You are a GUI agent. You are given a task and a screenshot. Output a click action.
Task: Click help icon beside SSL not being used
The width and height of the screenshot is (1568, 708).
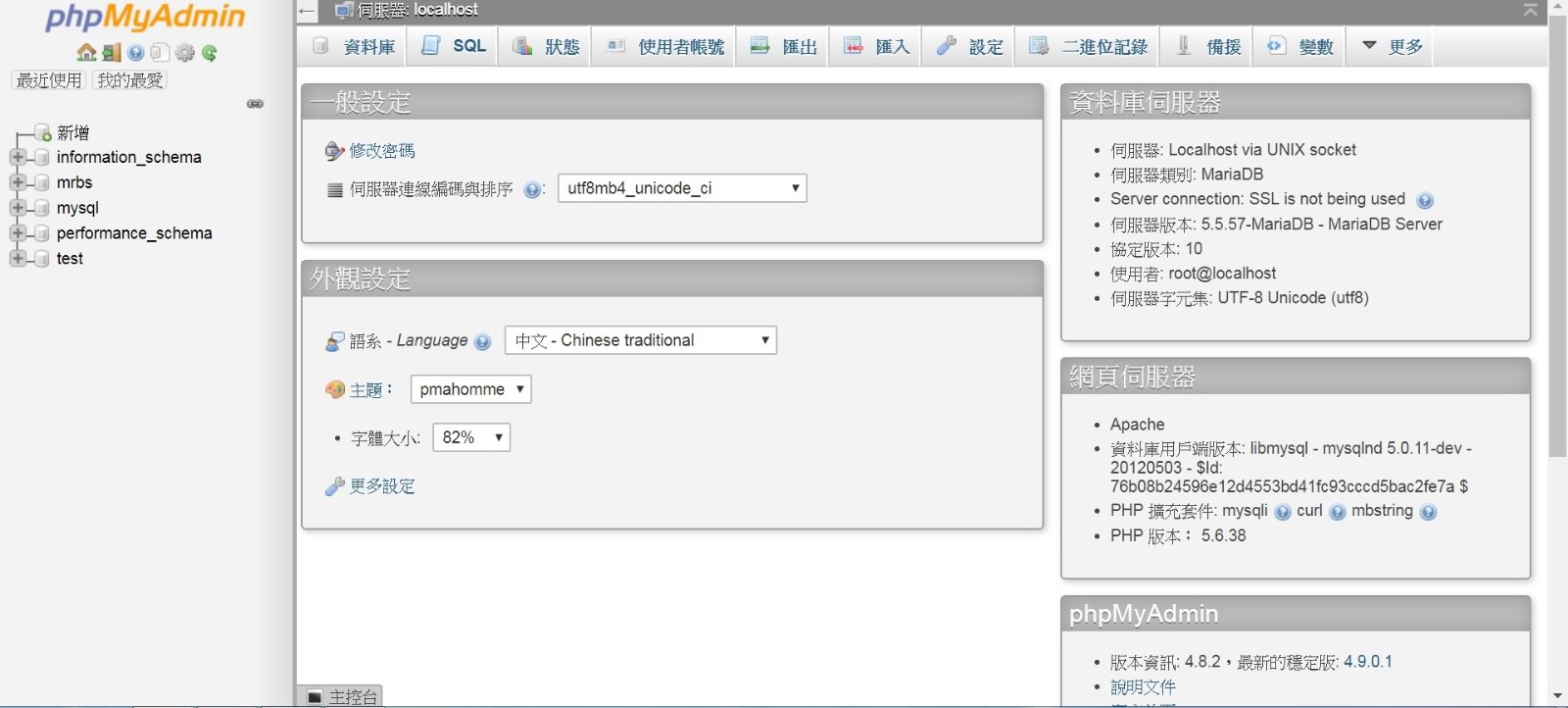pos(1425,200)
